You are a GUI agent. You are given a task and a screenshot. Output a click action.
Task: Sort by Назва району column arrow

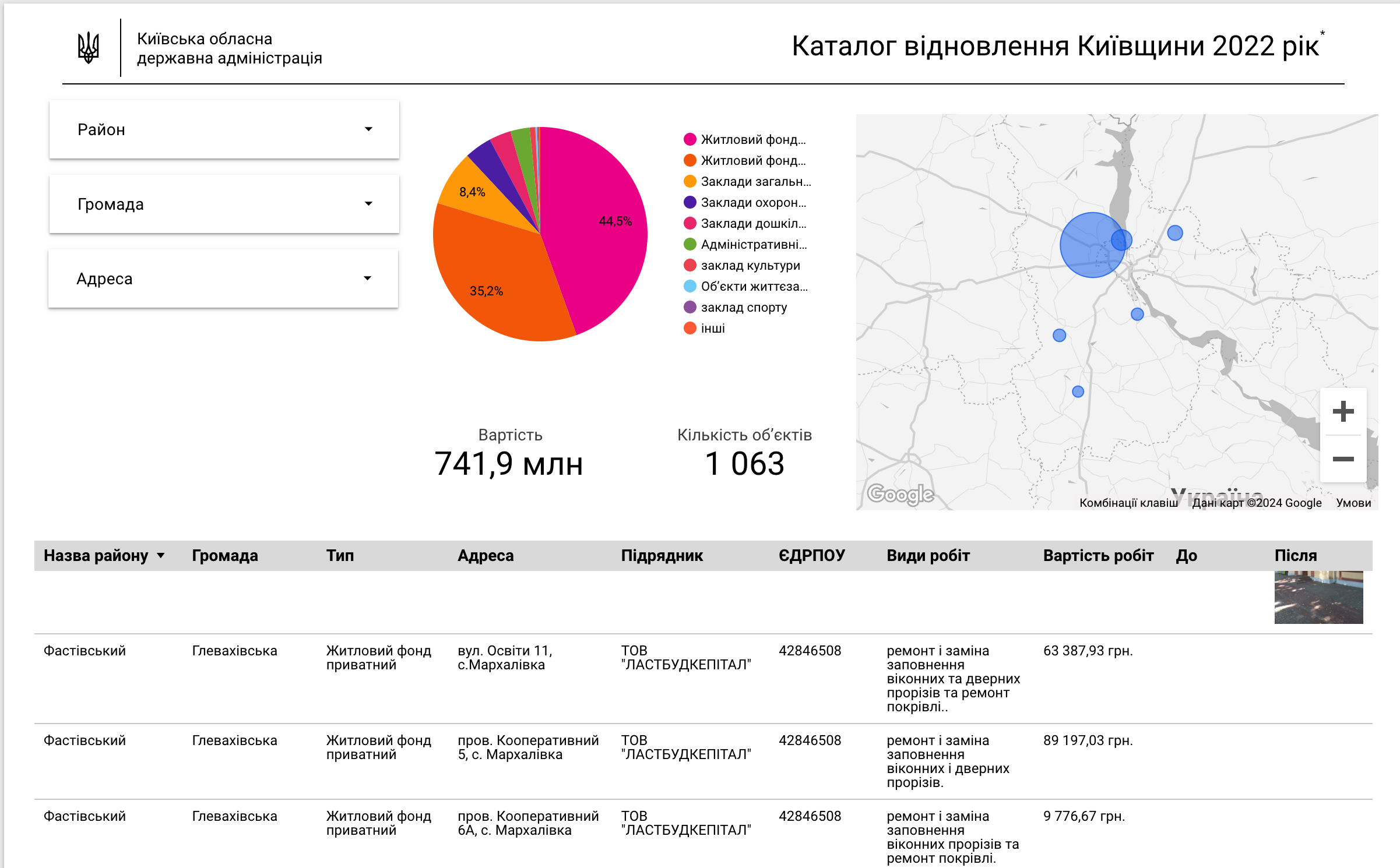[161, 556]
